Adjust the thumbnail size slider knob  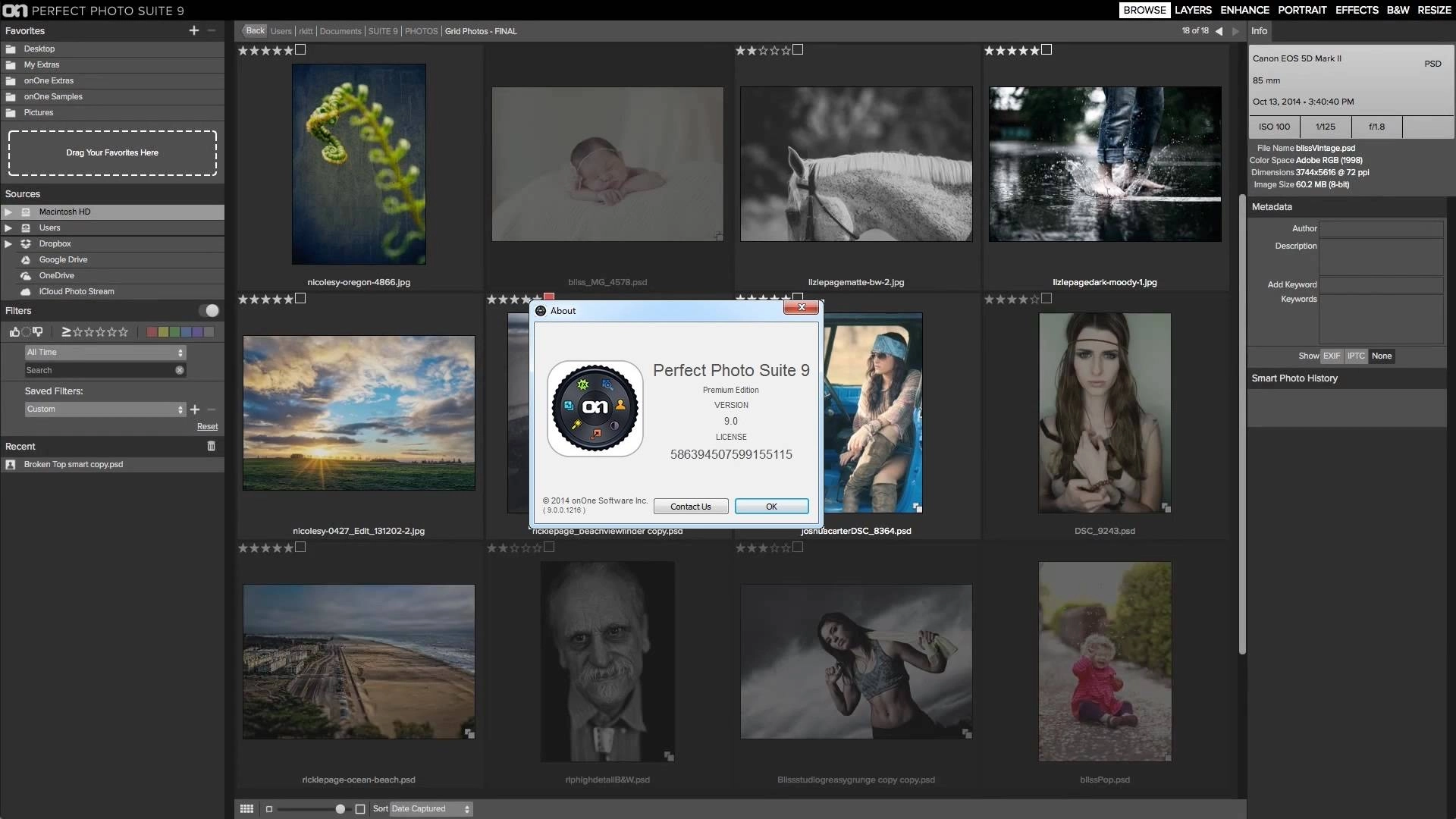(x=340, y=809)
